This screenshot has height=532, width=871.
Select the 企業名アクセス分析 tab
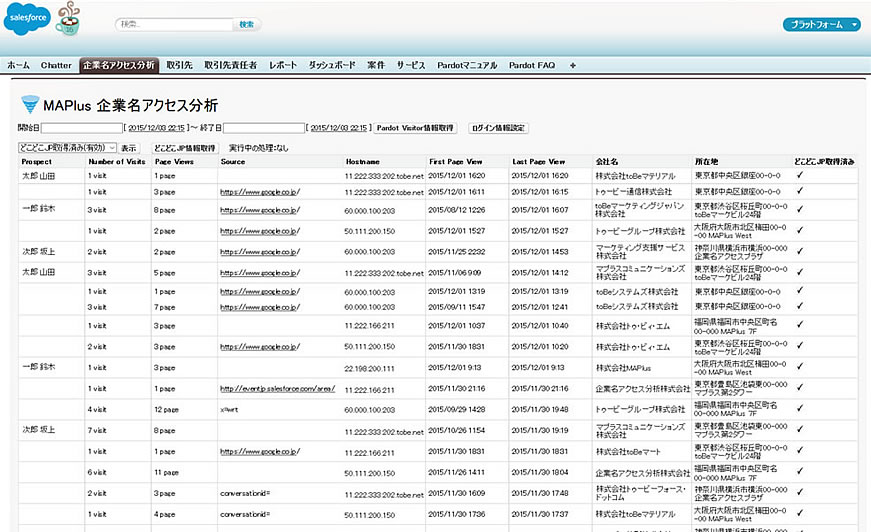[x=119, y=66]
